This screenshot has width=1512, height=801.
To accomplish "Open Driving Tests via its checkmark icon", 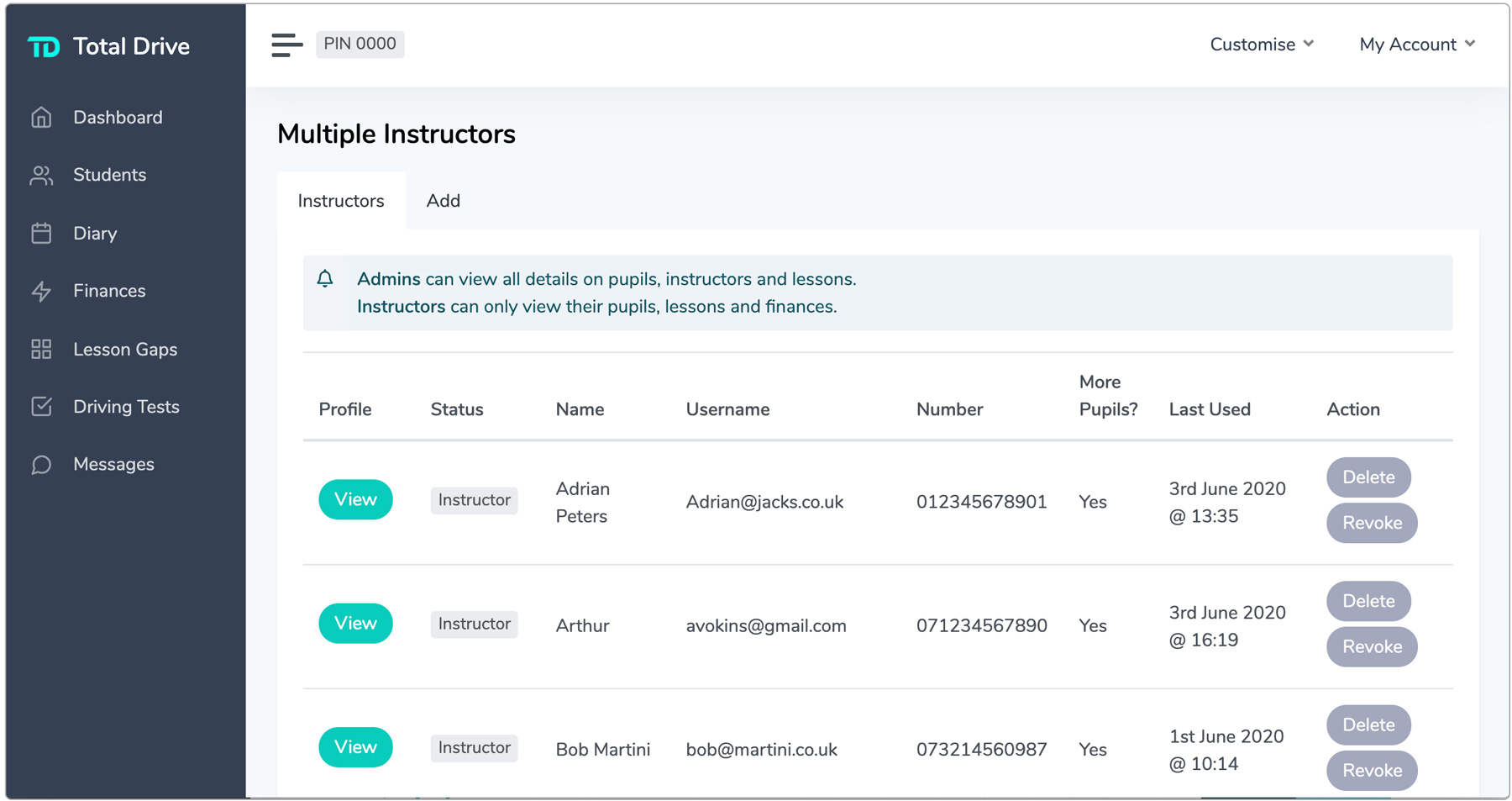I will pos(40,406).
